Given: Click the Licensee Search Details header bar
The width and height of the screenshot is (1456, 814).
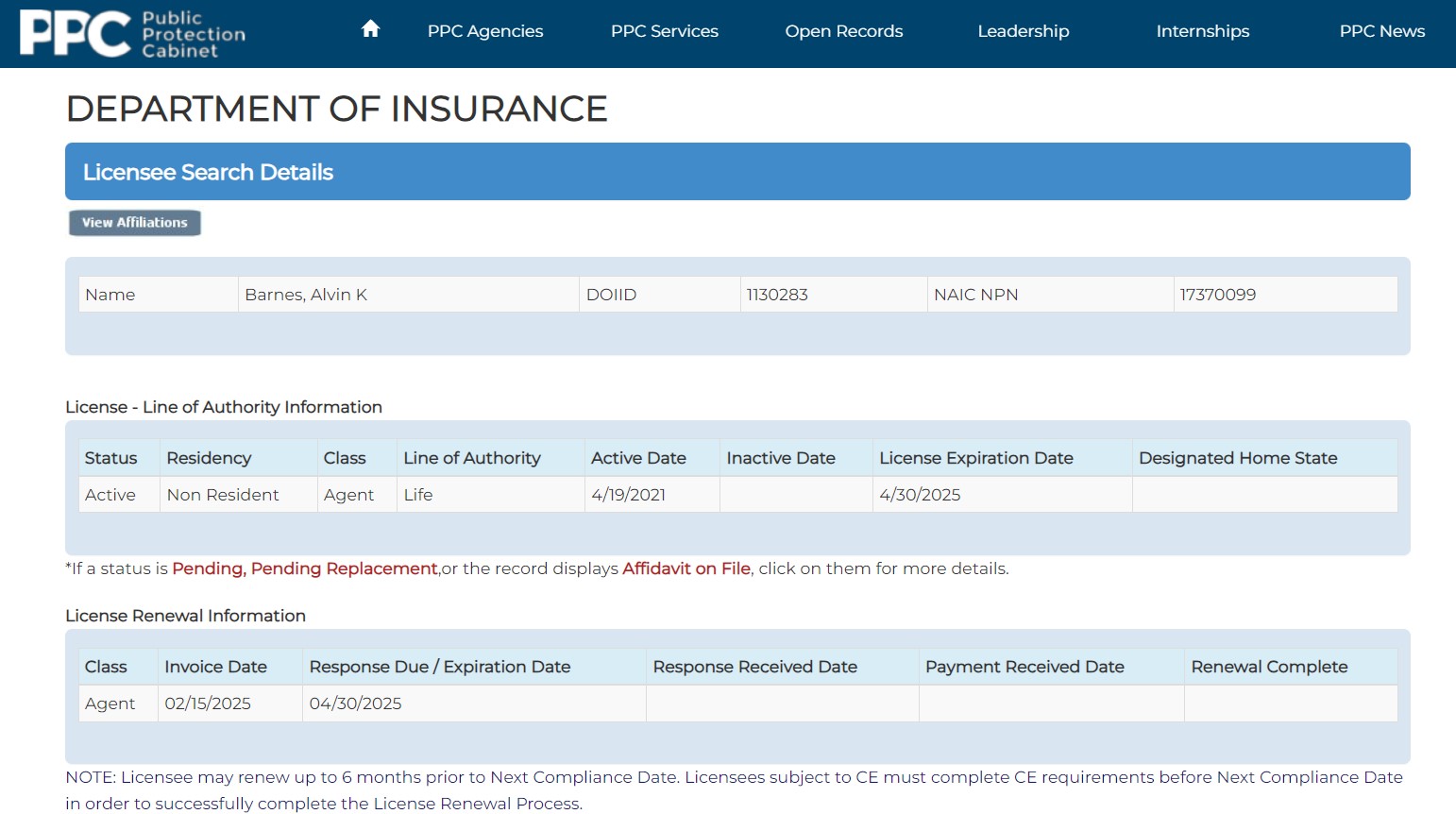Looking at the screenshot, I should coord(736,172).
